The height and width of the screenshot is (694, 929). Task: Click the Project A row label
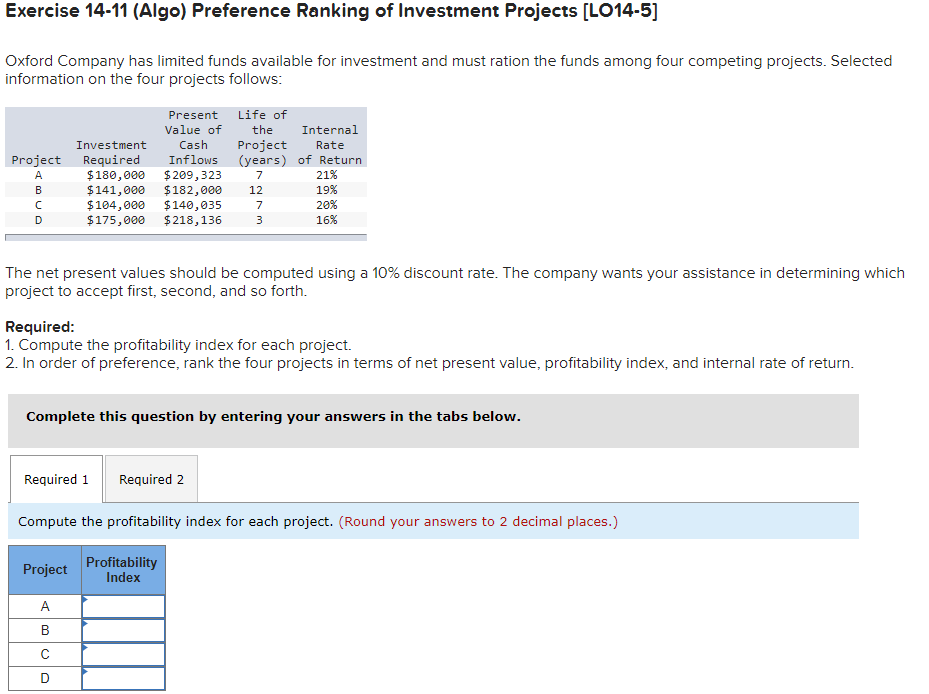coord(44,606)
